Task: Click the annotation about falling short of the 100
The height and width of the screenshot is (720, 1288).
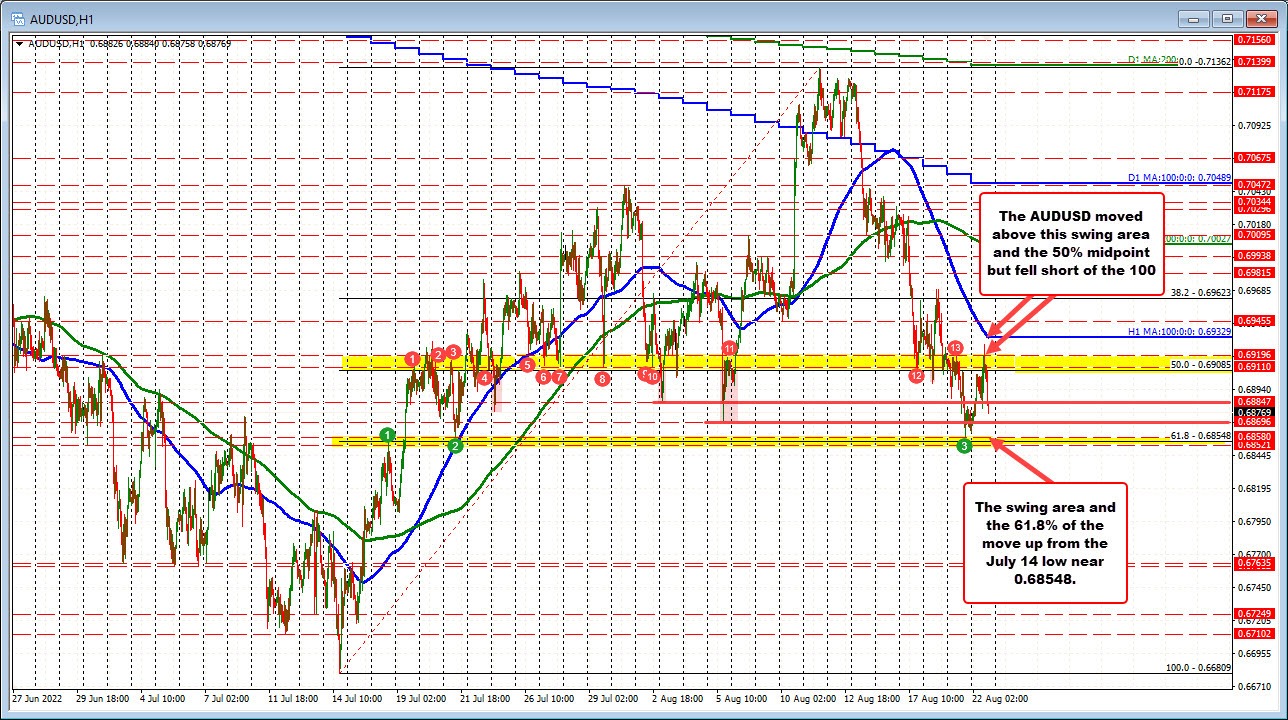Action: [1073, 242]
